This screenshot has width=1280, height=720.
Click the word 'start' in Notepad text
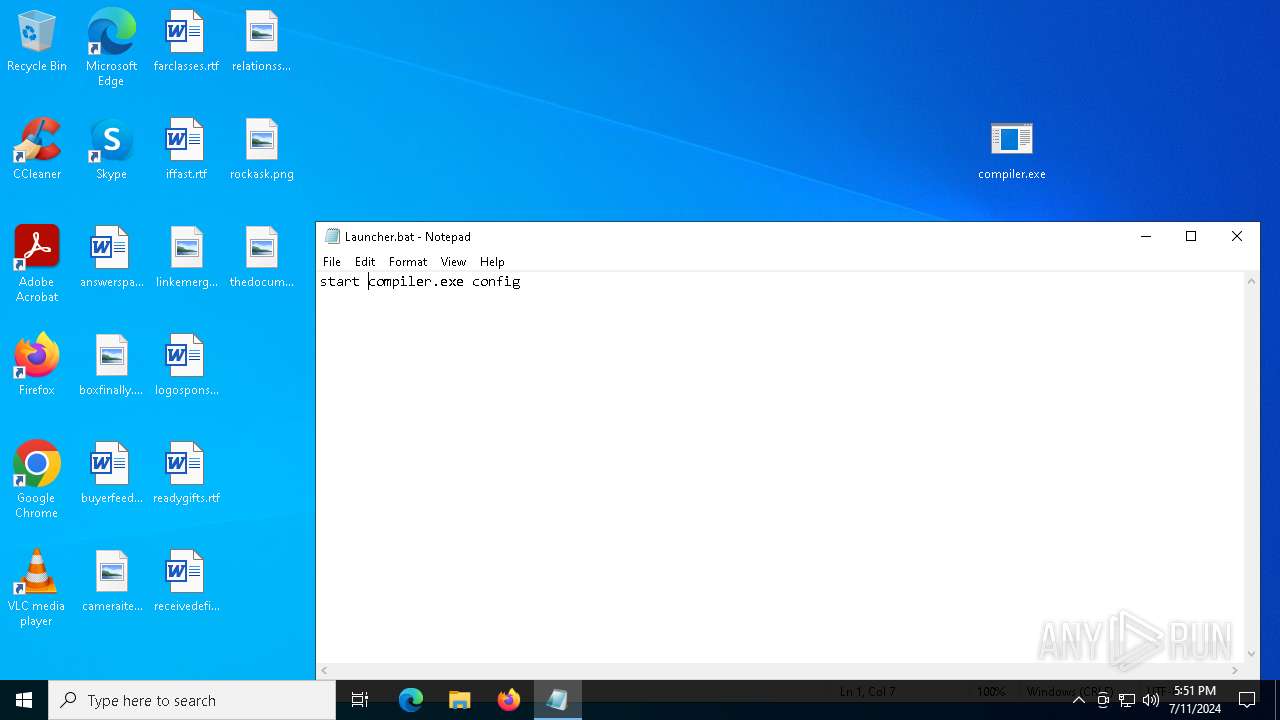pyautogui.click(x=340, y=282)
